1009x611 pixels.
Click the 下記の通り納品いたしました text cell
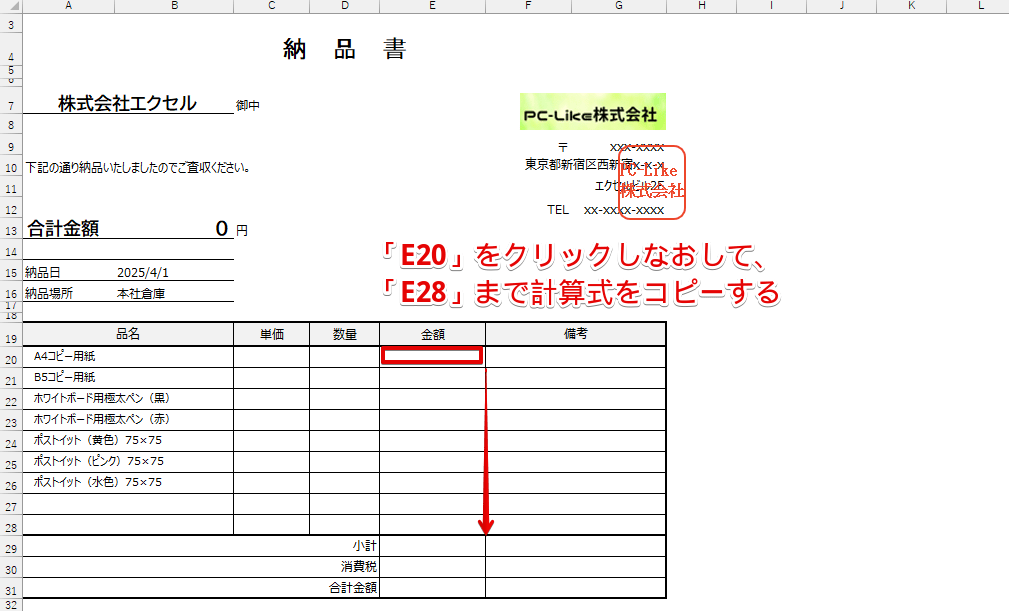[x=138, y=168]
